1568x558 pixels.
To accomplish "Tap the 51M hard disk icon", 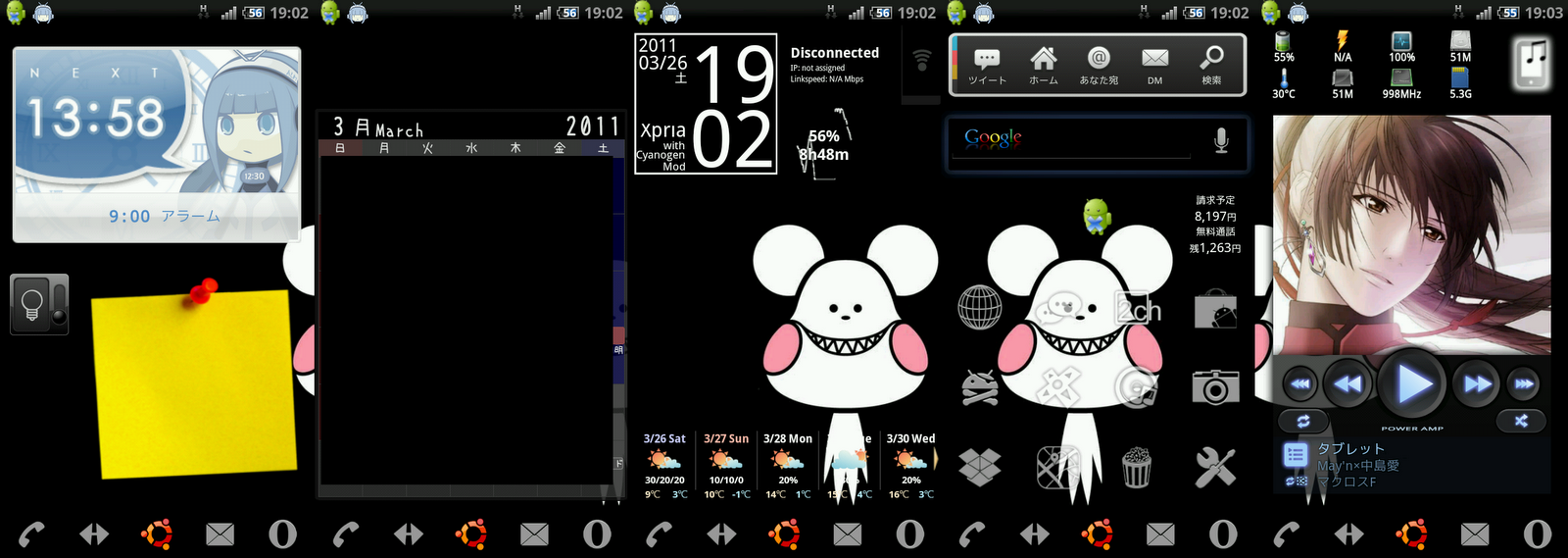I will coord(1460,46).
